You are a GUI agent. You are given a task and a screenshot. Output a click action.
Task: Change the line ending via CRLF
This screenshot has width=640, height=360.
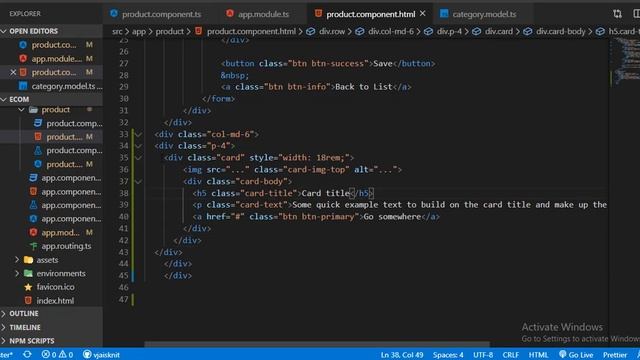[x=511, y=355]
